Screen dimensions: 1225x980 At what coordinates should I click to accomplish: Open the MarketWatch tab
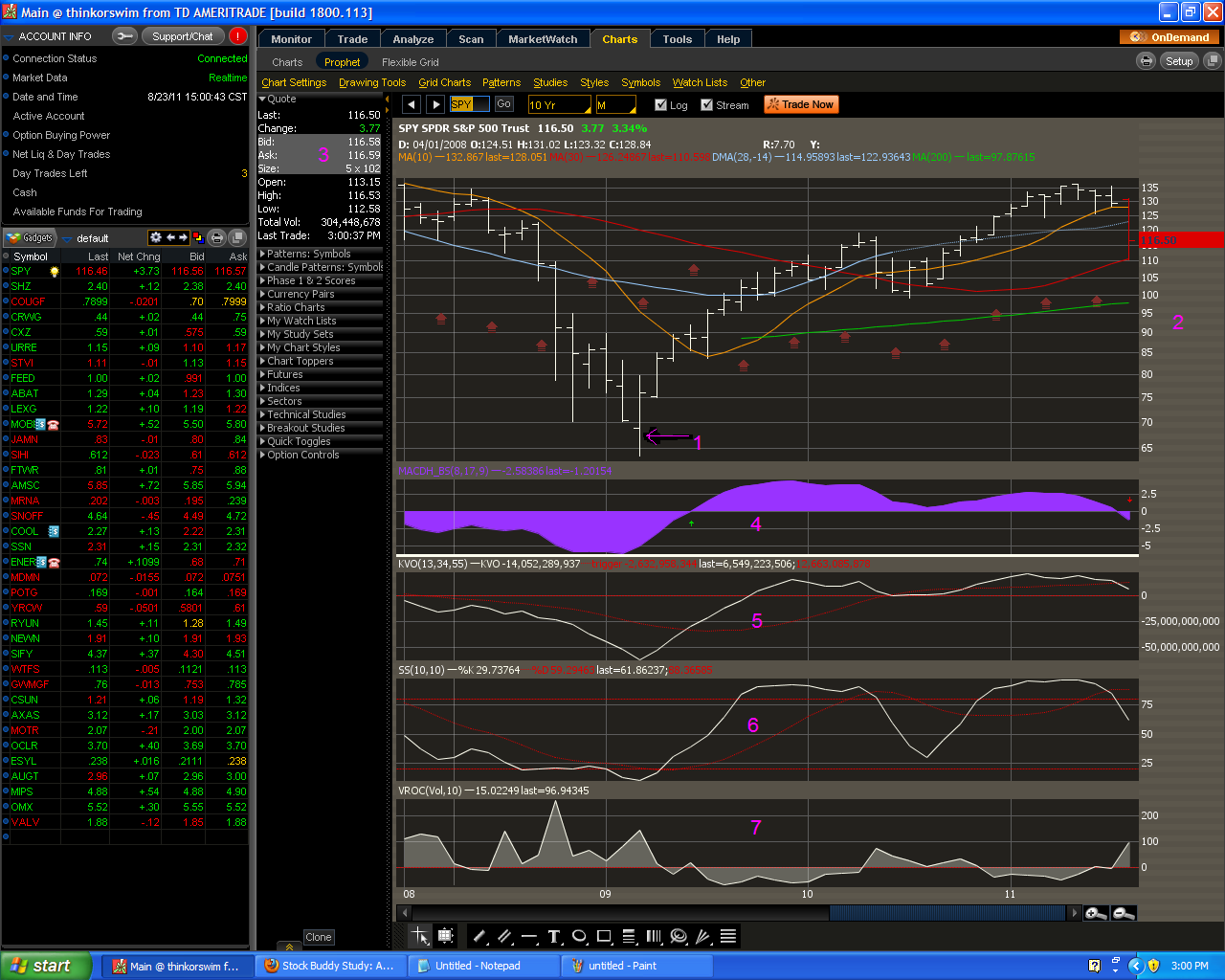(543, 39)
